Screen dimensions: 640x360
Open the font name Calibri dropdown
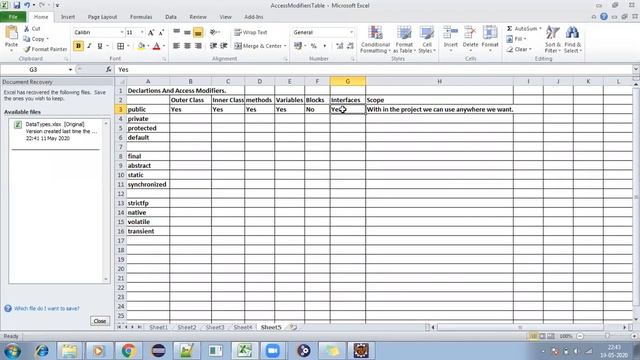point(122,32)
